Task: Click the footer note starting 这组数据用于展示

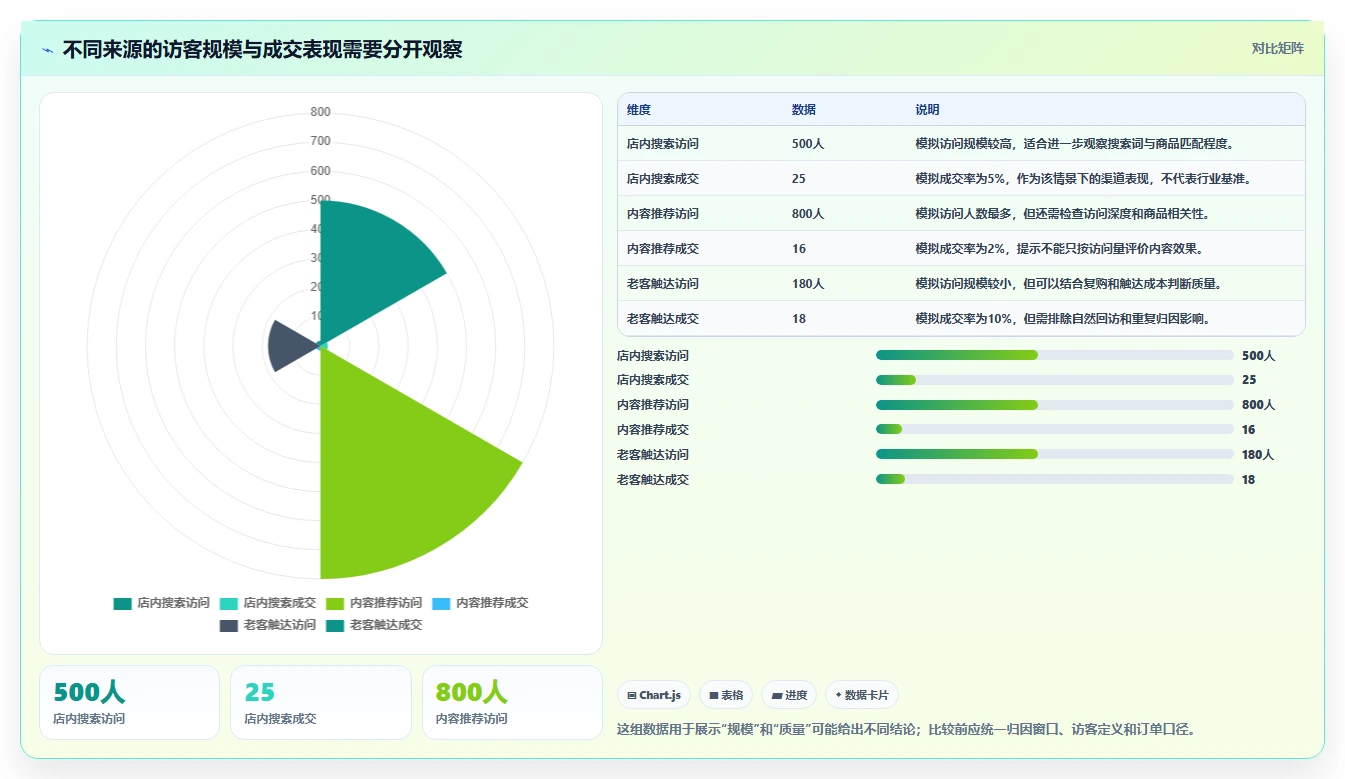Action: pos(906,729)
